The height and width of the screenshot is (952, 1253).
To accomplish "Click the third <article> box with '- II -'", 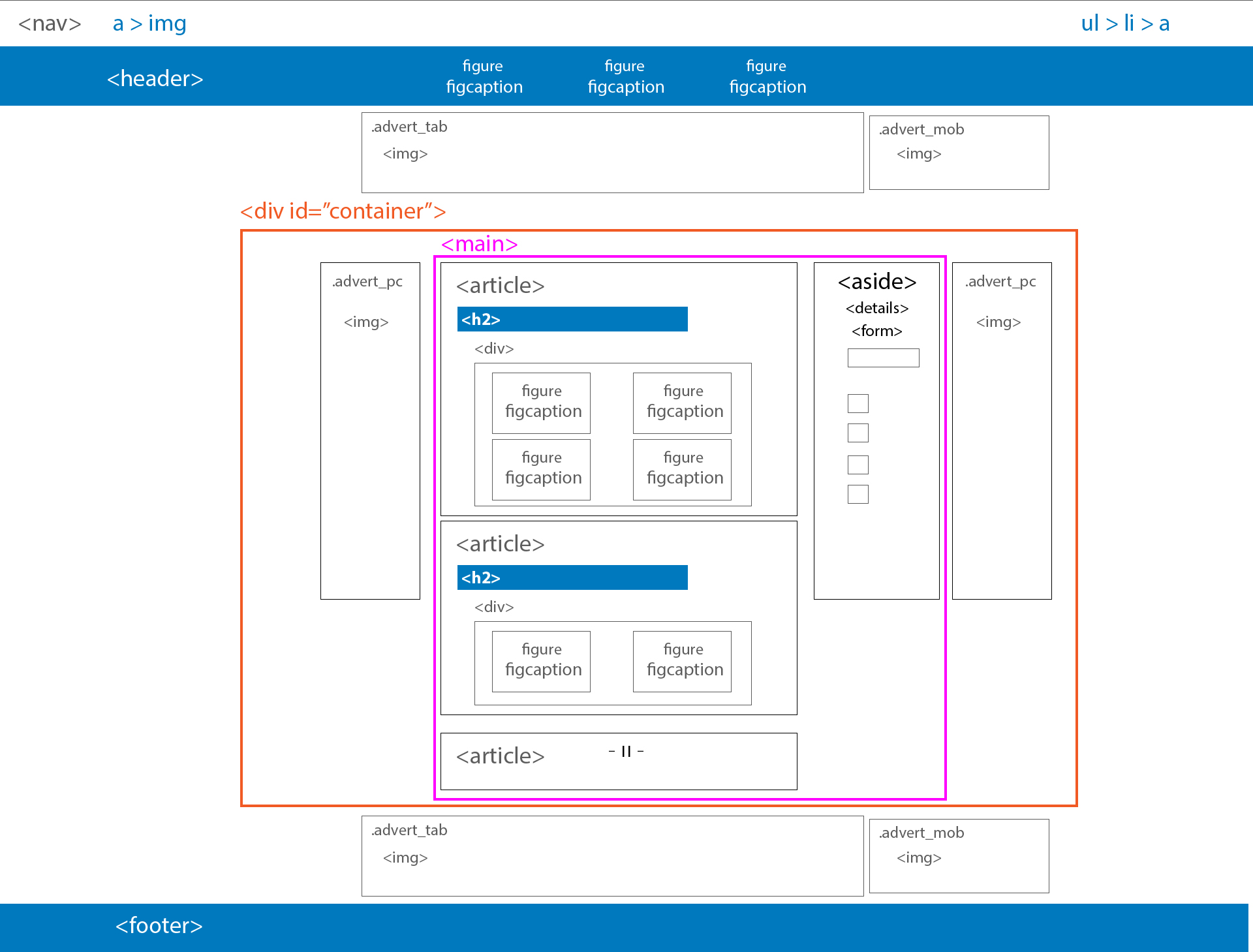I will coord(619,761).
